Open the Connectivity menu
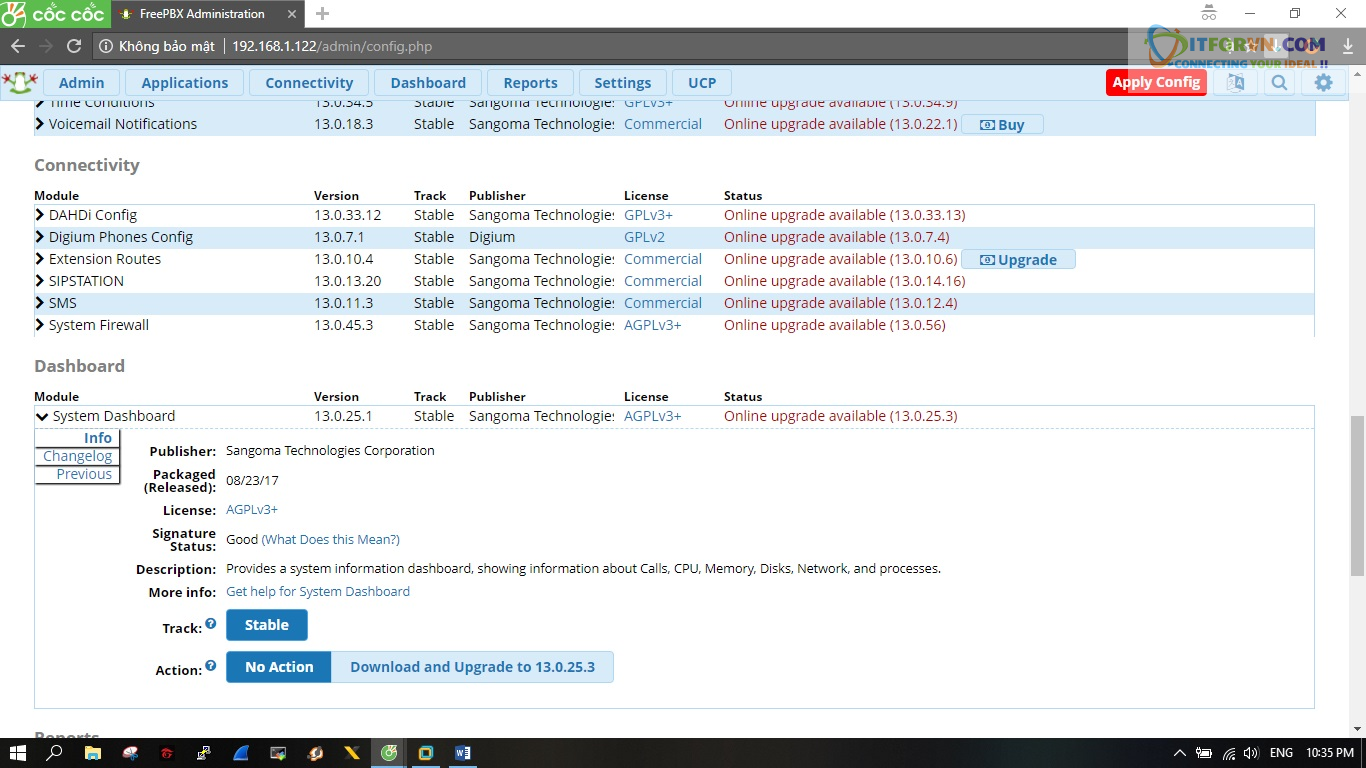 pos(309,83)
